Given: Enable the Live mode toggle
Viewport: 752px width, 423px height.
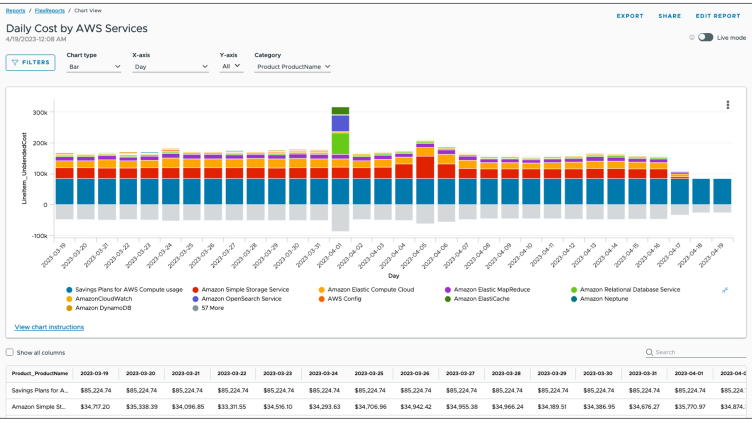Looking at the screenshot, I should coord(706,37).
